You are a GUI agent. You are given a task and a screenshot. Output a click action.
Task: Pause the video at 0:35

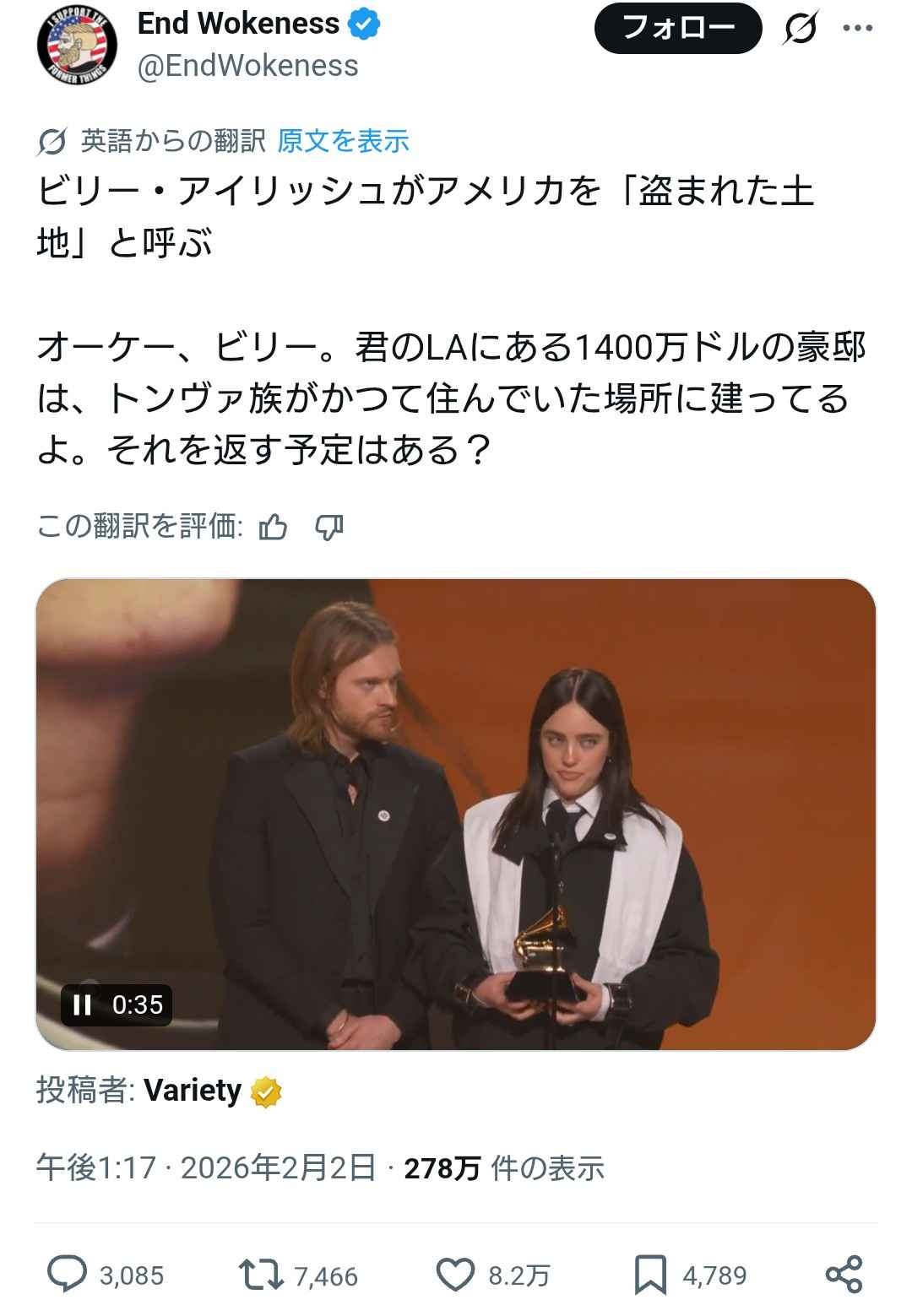point(82,1005)
